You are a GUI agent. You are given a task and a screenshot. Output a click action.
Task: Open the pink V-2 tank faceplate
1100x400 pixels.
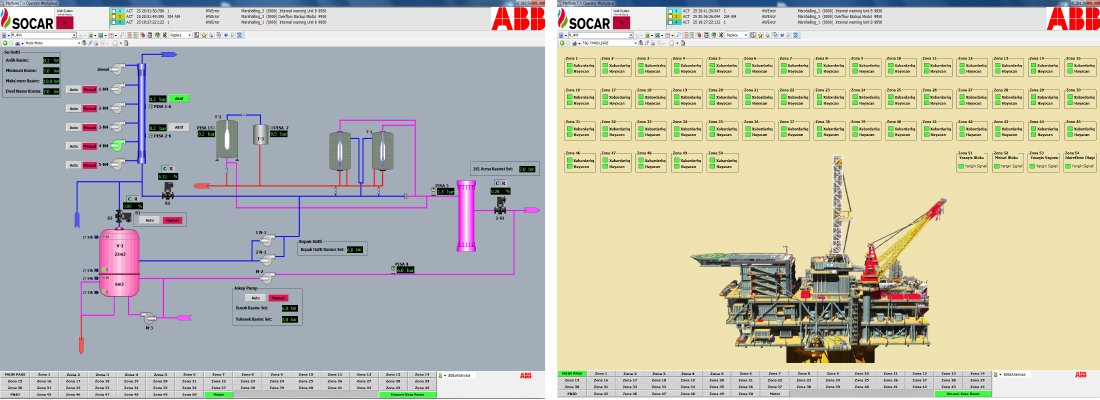(x=118, y=258)
